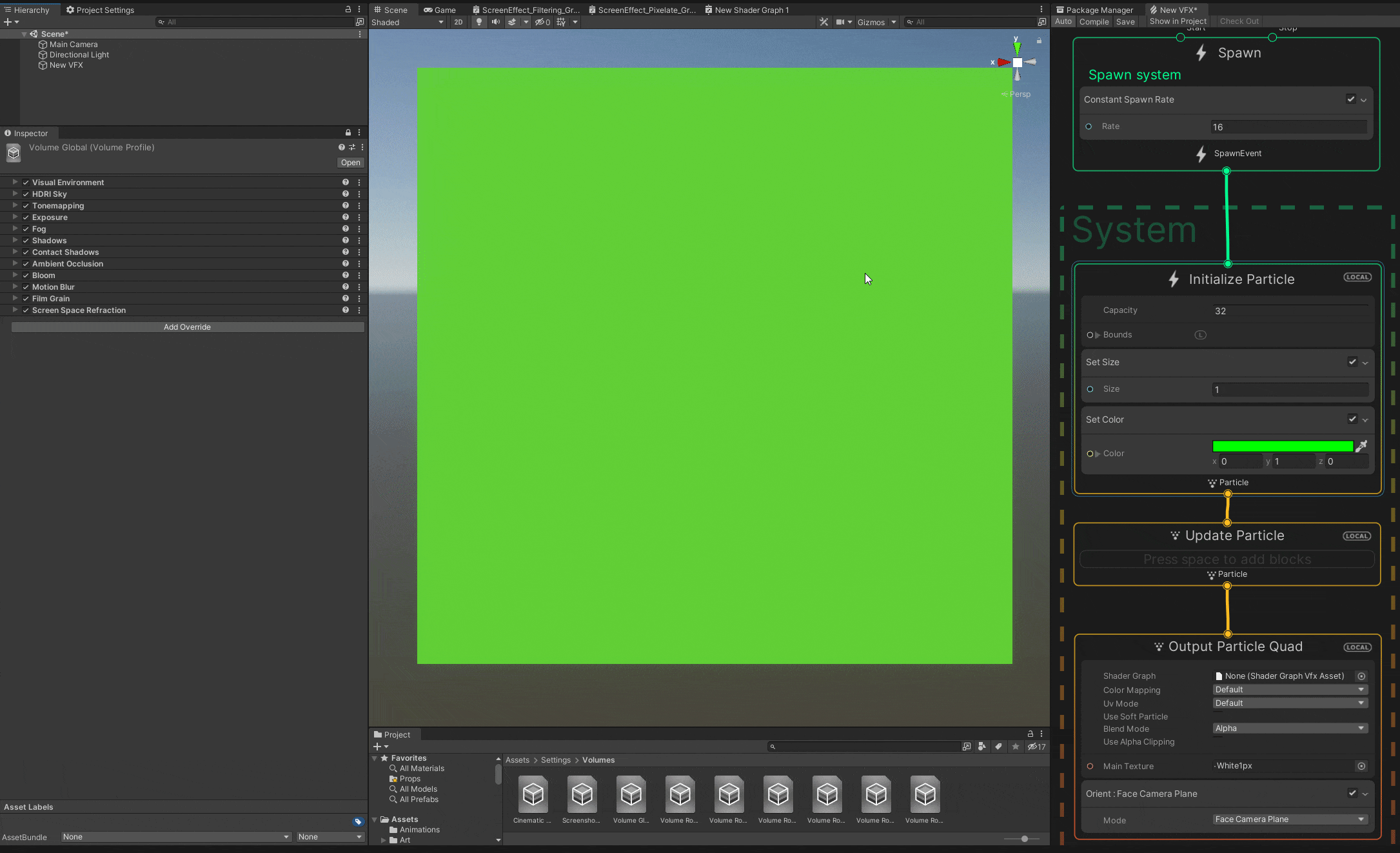Expand the Visual Environment override
Screen dimensions: 1400x853
(15, 183)
